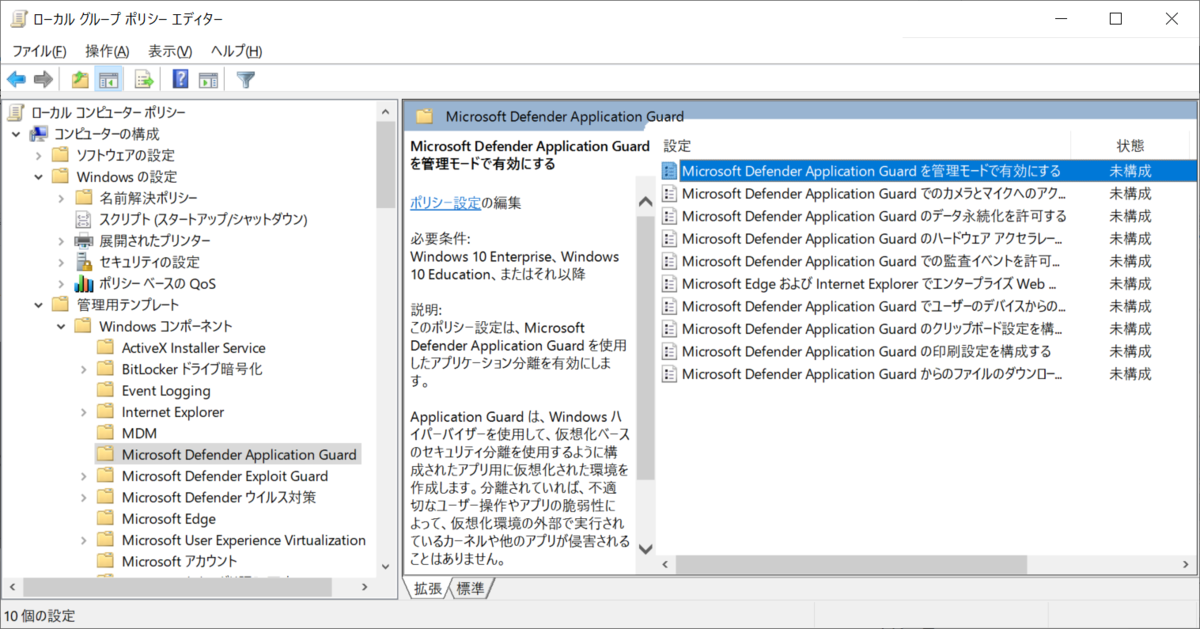Click the Export List toolbar icon

pos(144,80)
